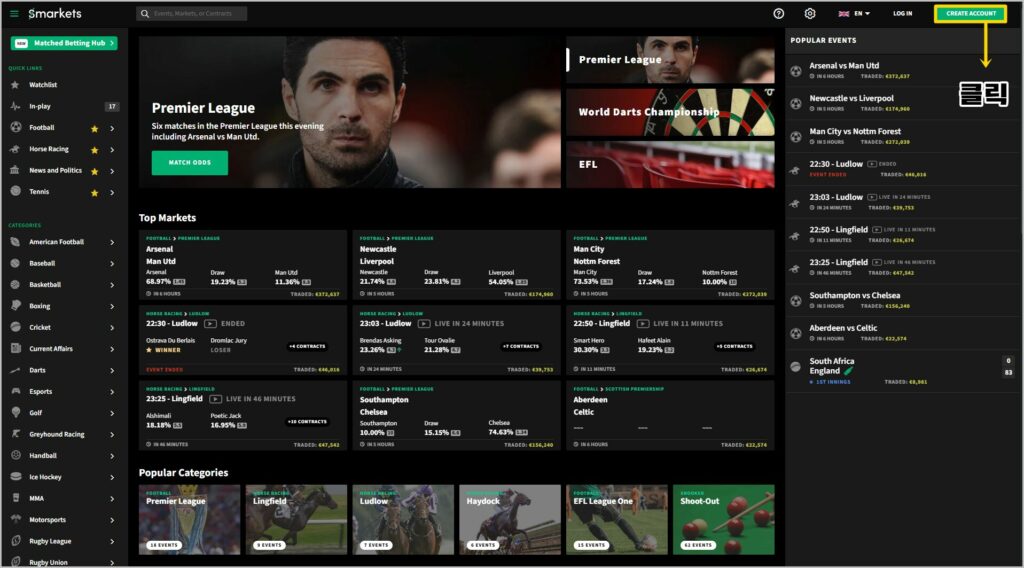The width and height of the screenshot is (1024, 568).
Task: Click the MMA category icon
Action: pos(16,498)
